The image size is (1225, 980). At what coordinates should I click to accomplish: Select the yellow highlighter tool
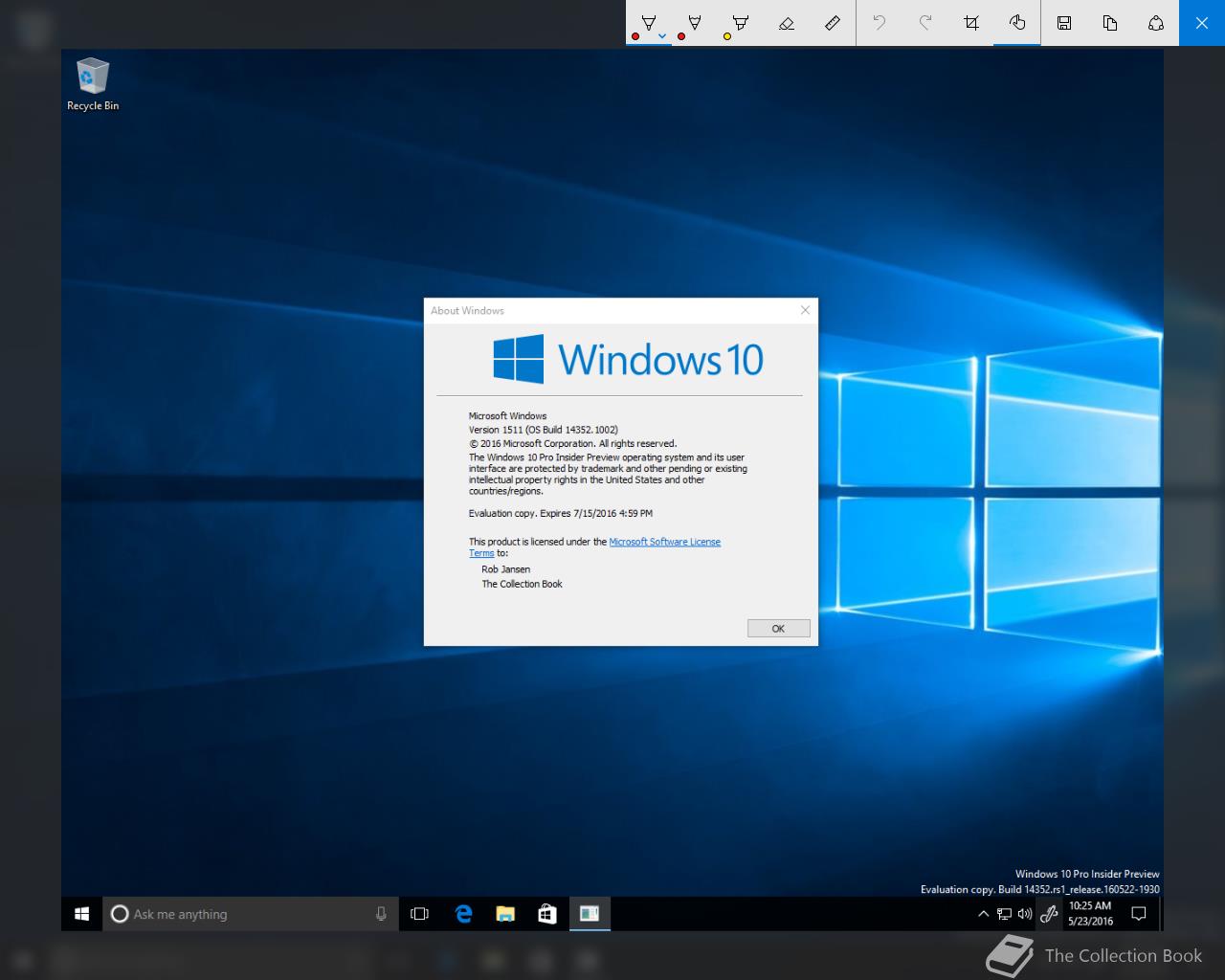(x=740, y=22)
